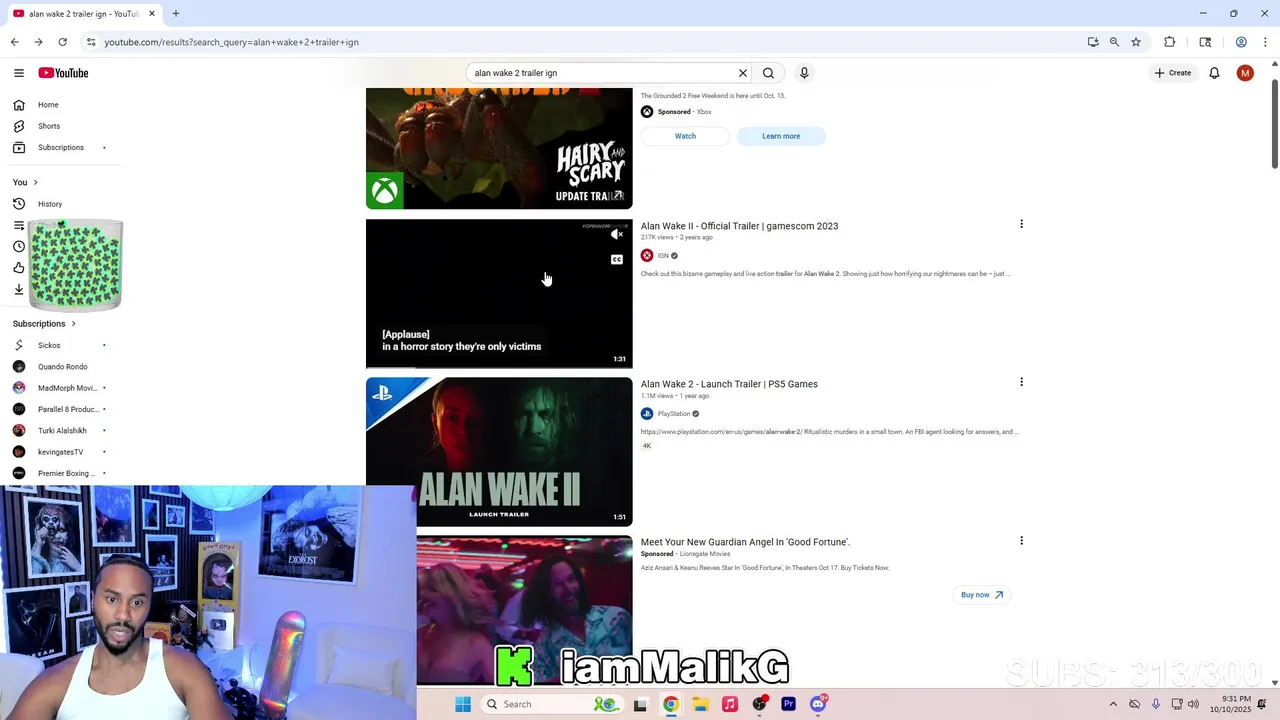Open the M account avatar menu

tap(1245, 73)
